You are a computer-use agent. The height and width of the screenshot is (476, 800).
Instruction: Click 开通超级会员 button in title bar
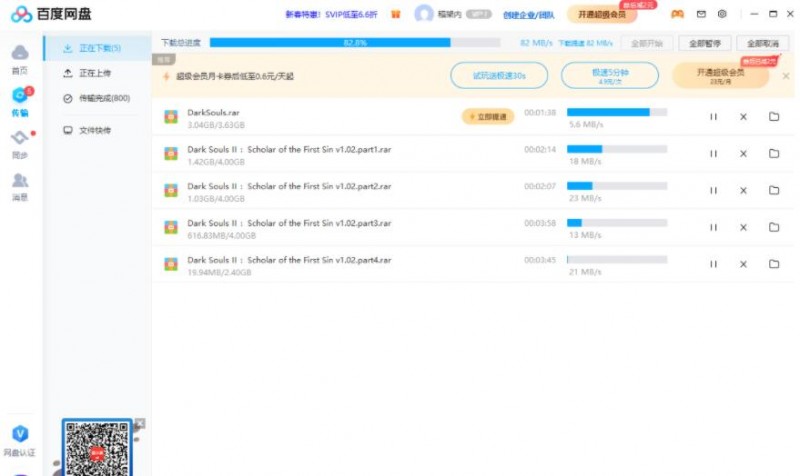click(x=602, y=14)
